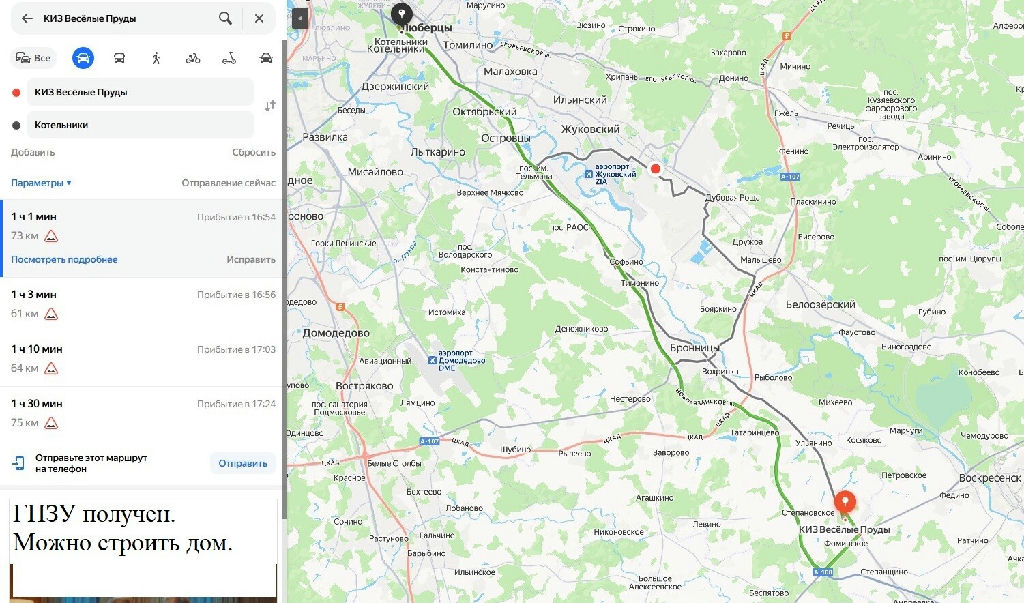This screenshot has width=1024, height=603.
Task: Click the 'Прибытие в 17:24' arrival text
Action: coord(236,404)
